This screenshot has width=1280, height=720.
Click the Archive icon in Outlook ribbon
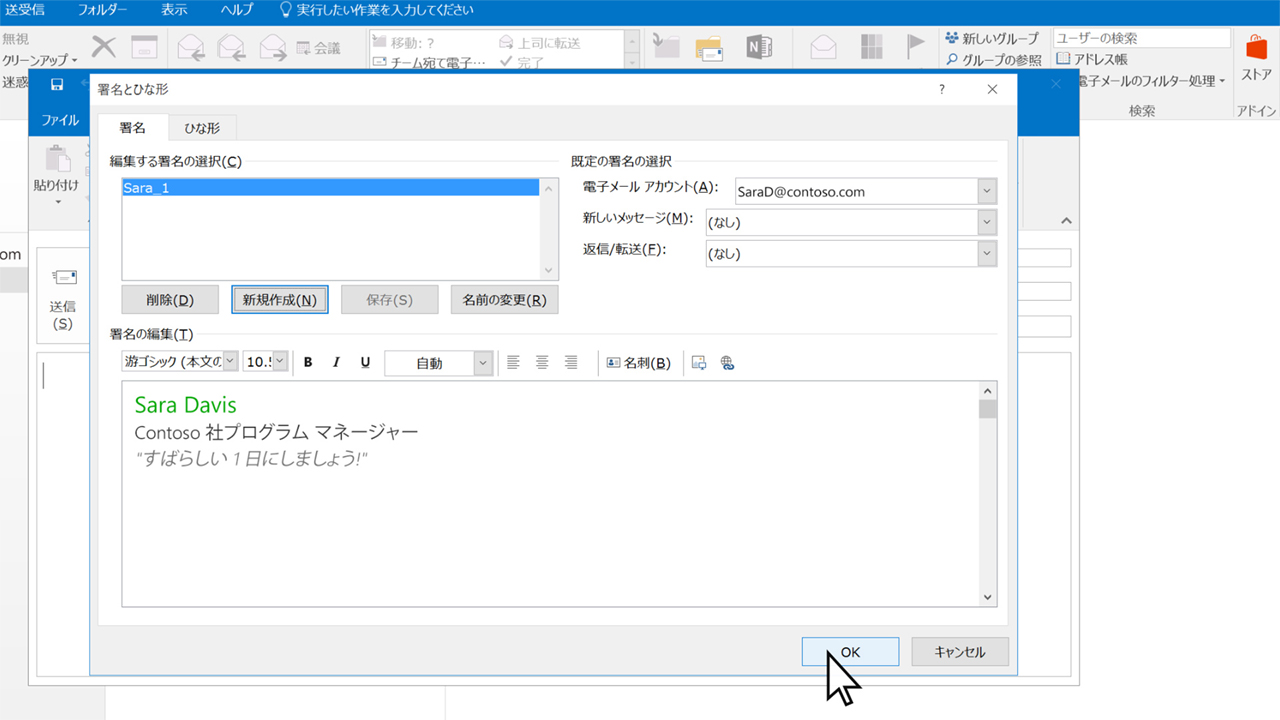(x=145, y=47)
